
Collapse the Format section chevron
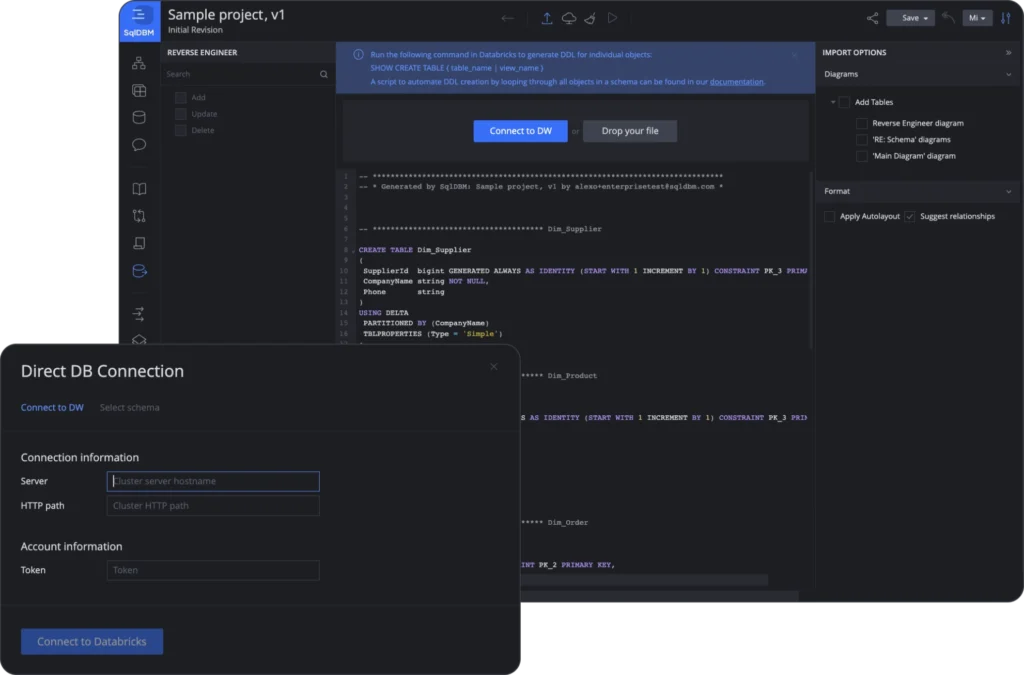pos(1007,191)
